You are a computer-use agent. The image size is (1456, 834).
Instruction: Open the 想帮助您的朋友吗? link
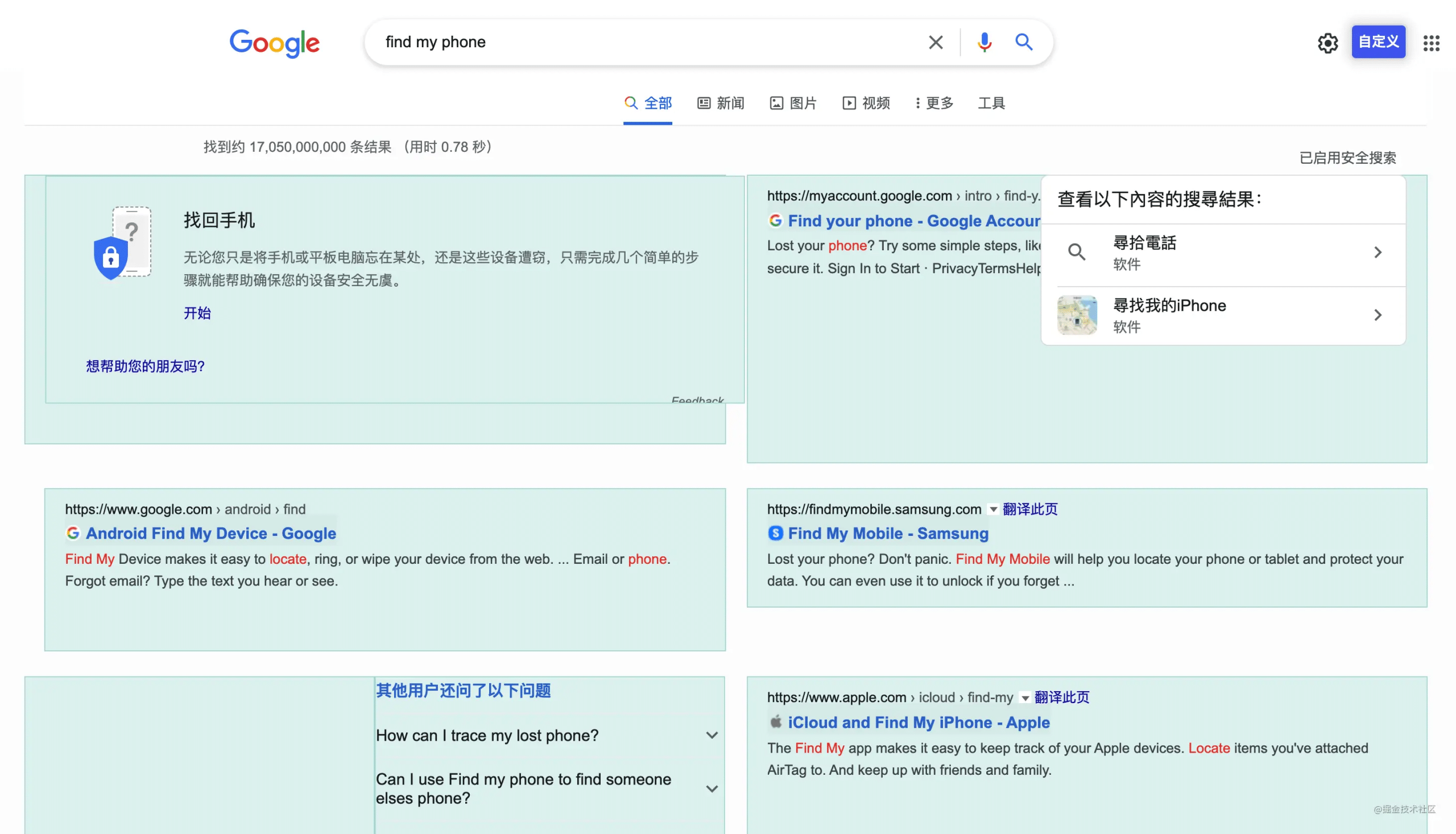[x=145, y=366]
